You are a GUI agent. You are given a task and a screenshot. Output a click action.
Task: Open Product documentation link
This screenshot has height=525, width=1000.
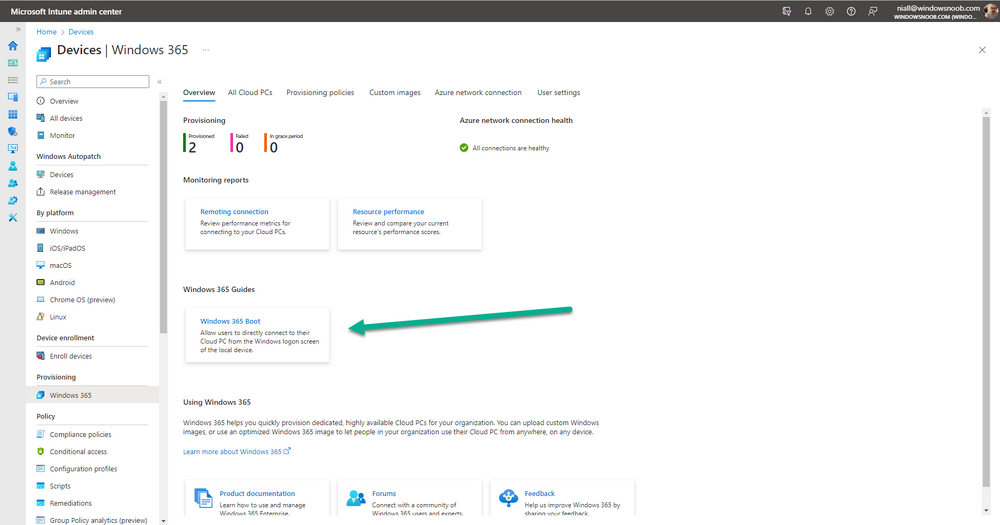coord(257,494)
